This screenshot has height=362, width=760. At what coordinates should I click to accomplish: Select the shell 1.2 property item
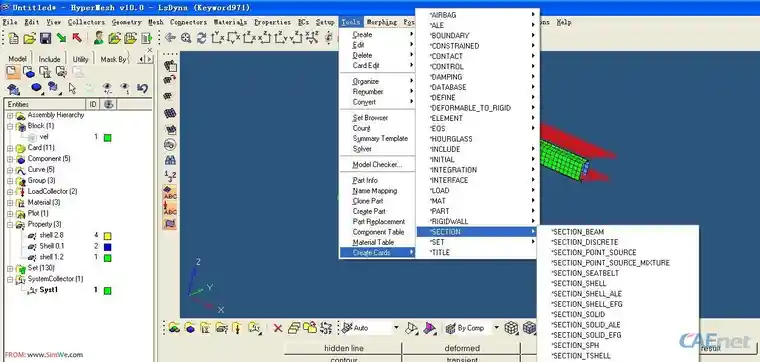[51, 257]
